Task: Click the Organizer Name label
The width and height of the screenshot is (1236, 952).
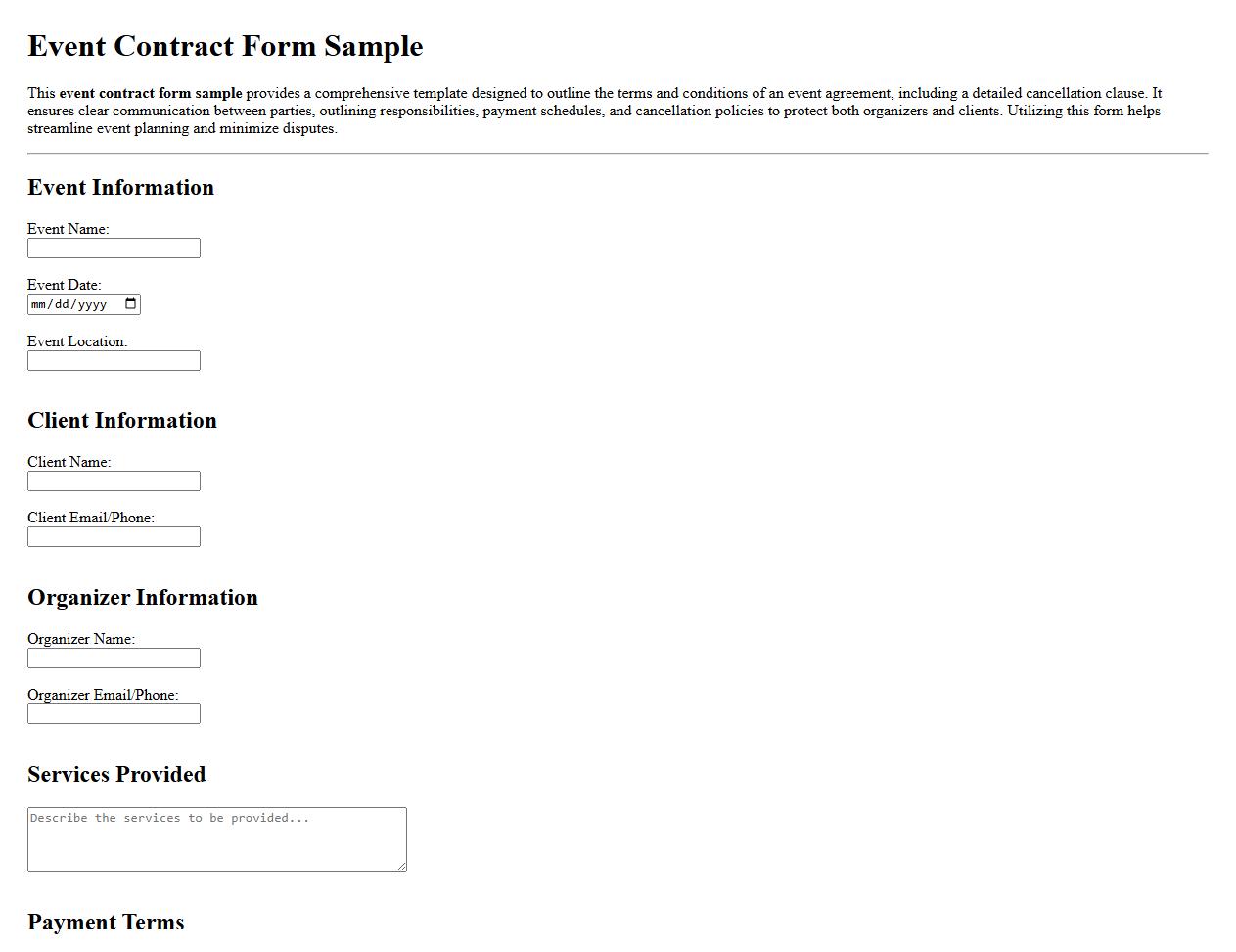Action: pos(81,639)
